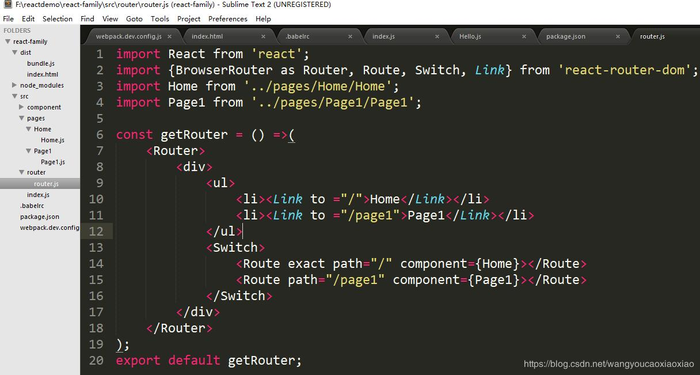
Task: Open the View menu
Action: tap(110, 19)
